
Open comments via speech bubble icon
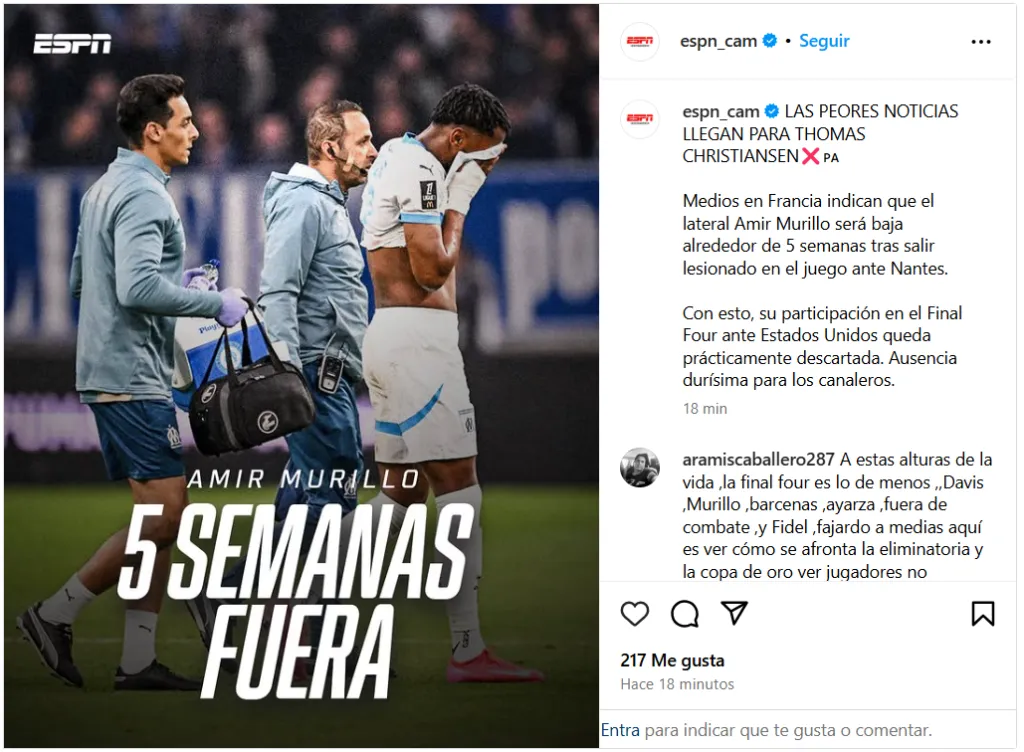pos(684,614)
